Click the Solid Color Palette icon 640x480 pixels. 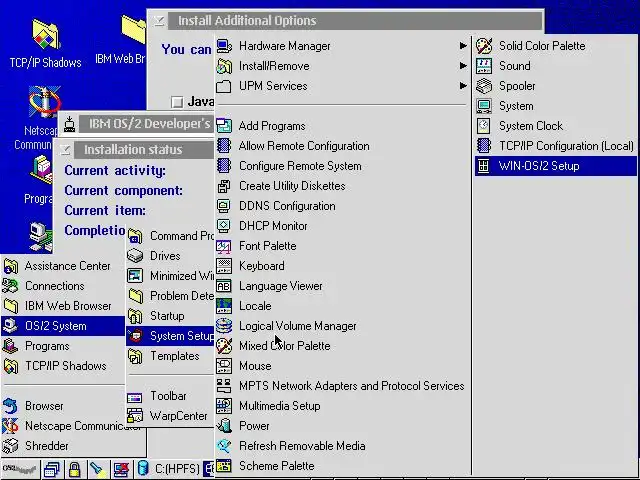click(x=484, y=46)
